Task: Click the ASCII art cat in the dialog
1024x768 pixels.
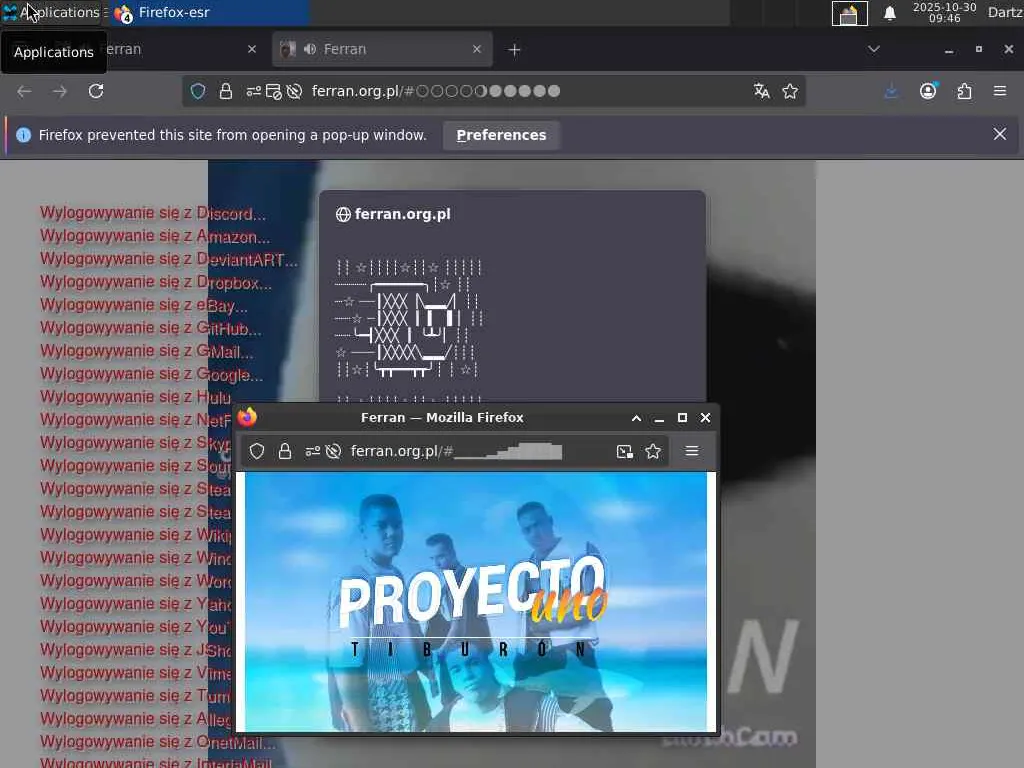Action: pos(409,319)
